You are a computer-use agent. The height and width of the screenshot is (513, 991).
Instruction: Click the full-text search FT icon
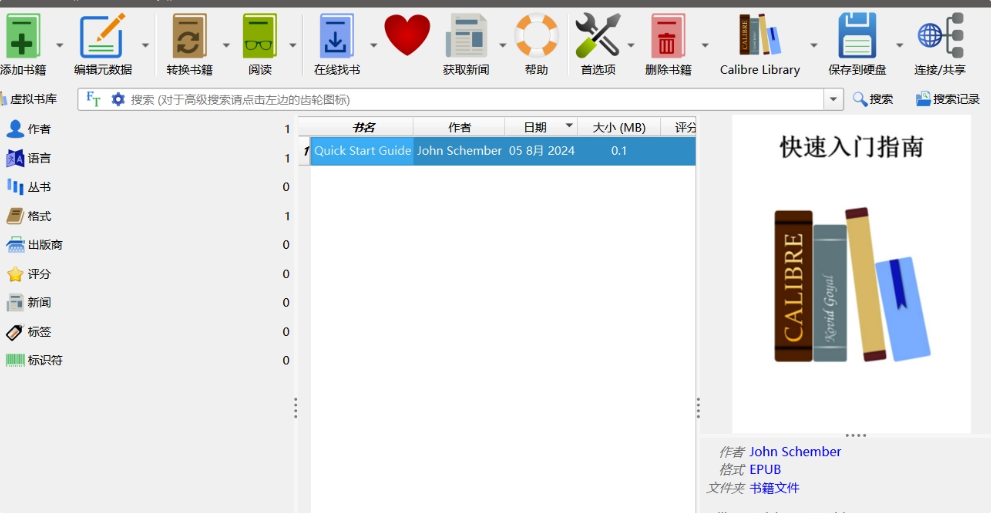point(94,99)
